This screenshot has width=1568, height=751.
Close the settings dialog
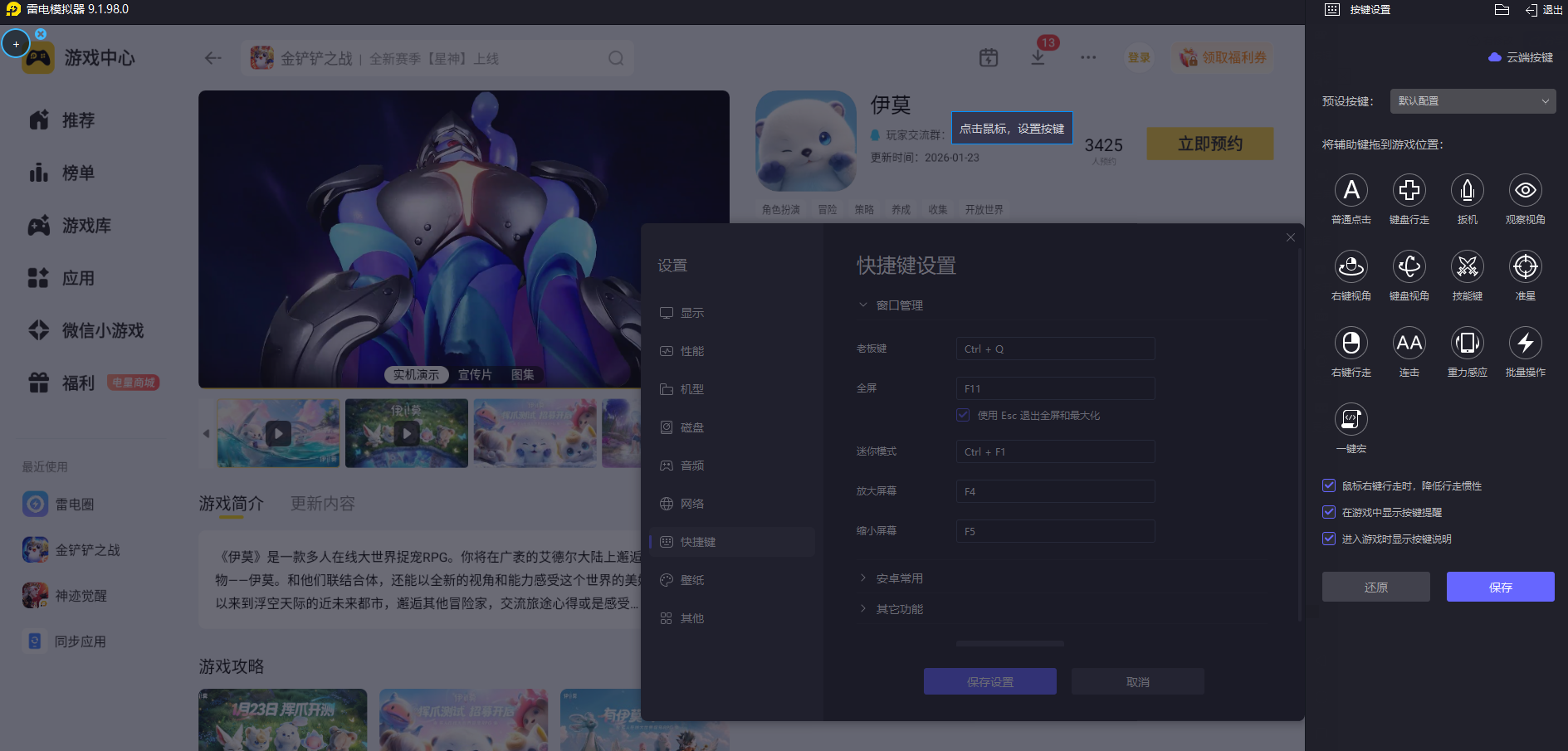point(1290,237)
